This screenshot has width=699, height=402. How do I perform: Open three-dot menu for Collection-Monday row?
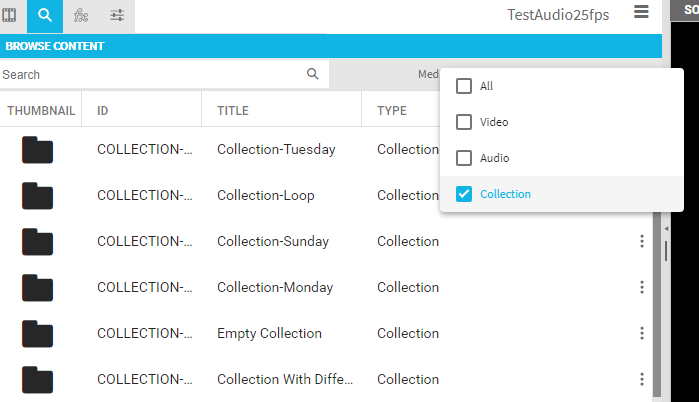coord(642,287)
